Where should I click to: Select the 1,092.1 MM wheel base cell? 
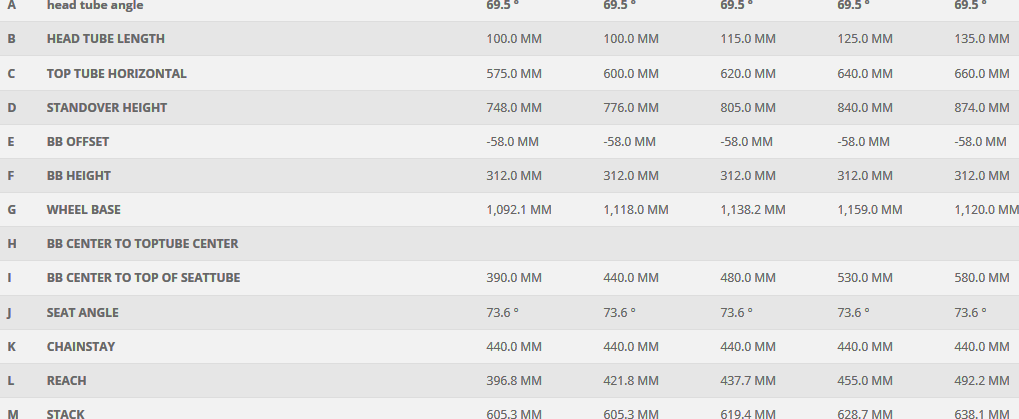tap(518, 210)
